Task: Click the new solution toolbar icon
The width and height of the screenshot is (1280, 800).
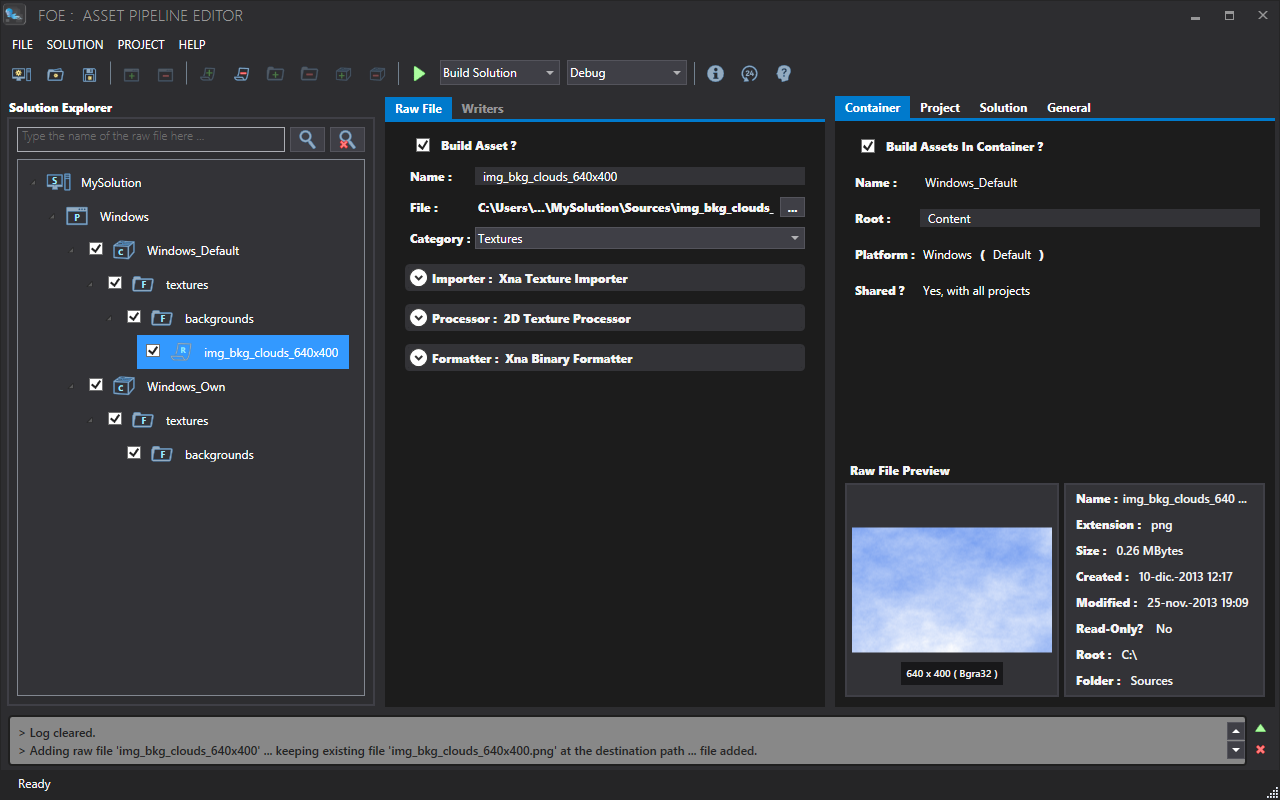Action: [21, 73]
